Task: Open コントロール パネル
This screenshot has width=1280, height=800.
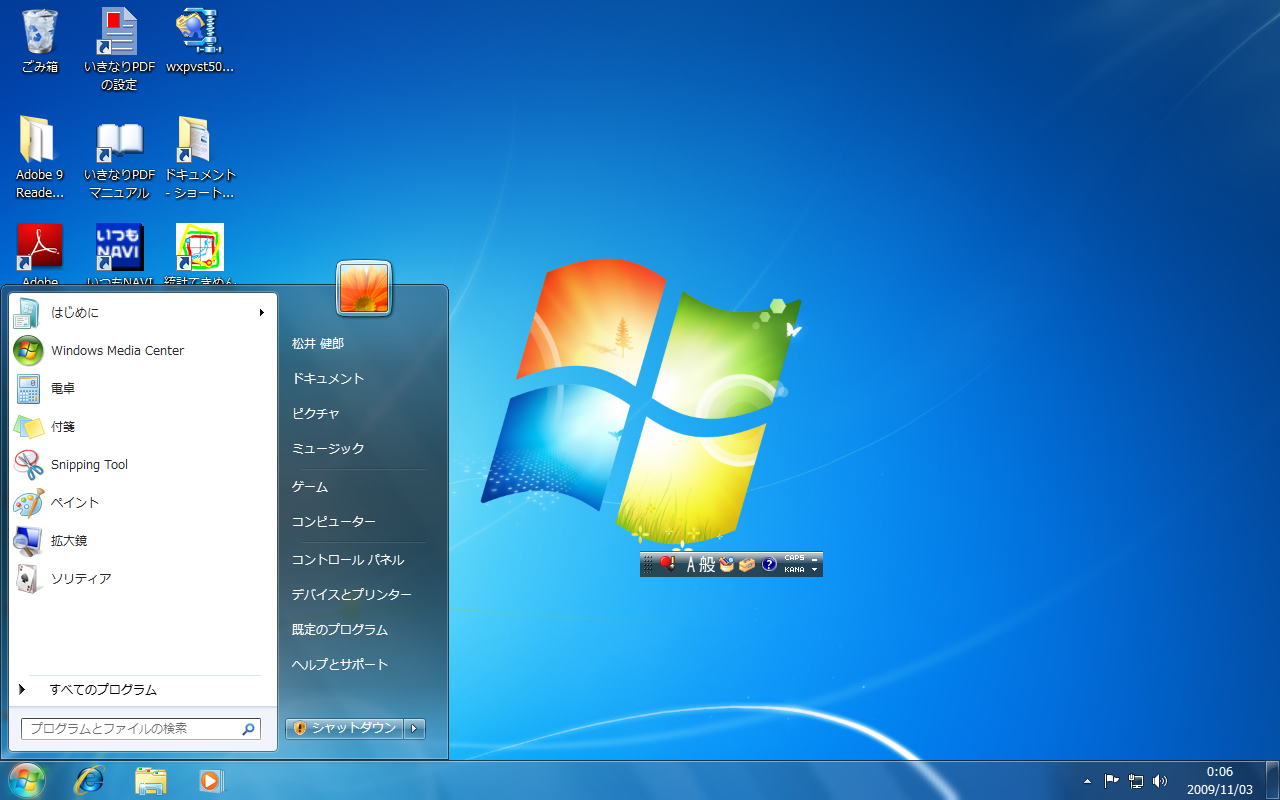Action: pos(348,560)
